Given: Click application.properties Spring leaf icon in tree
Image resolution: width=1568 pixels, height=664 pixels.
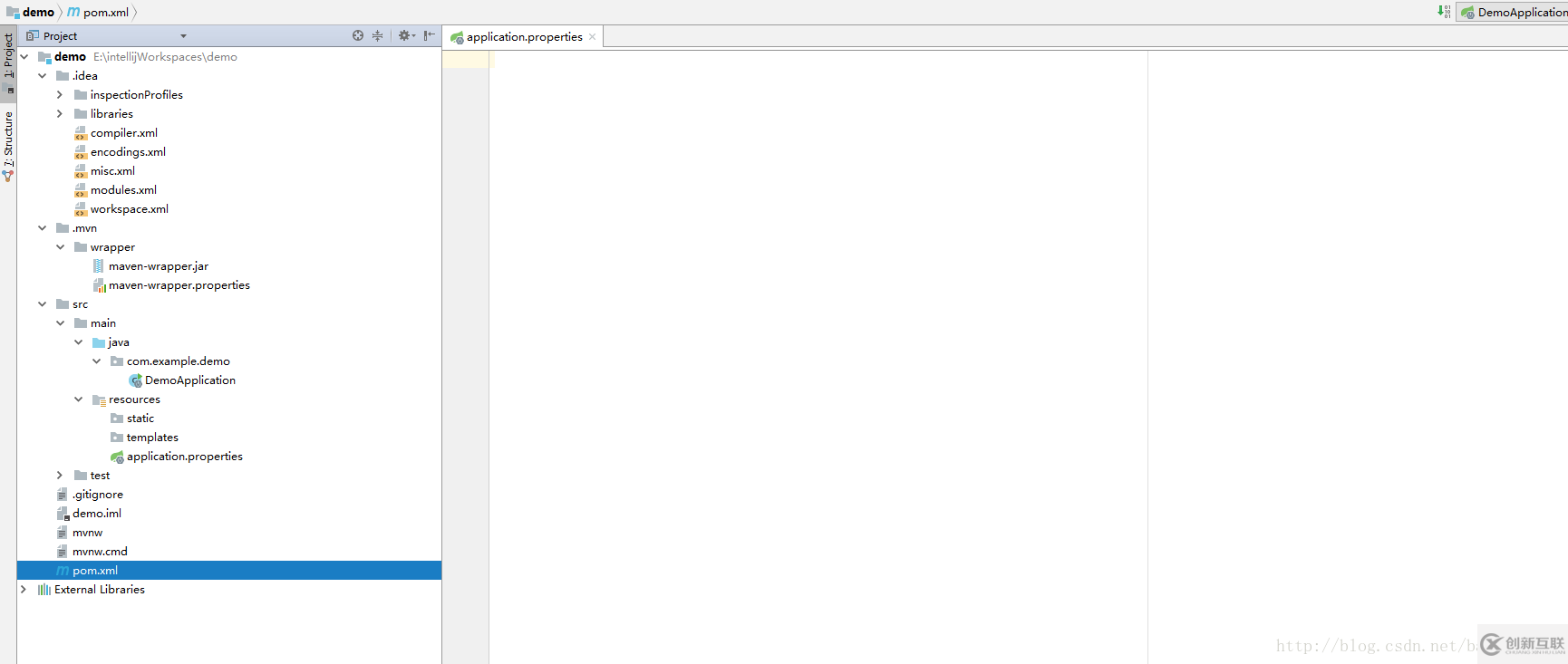Looking at the screenshot, I should click(117, 457).
